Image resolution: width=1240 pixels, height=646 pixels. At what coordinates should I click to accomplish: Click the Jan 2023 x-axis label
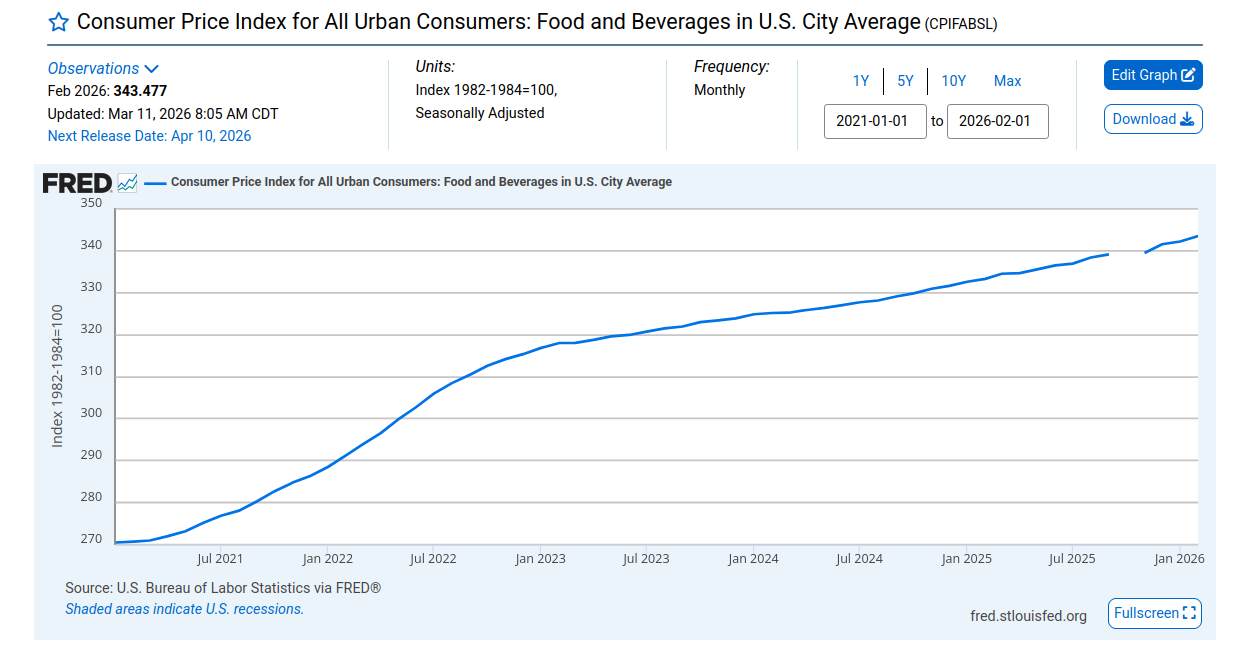click(x=540, y=559)
